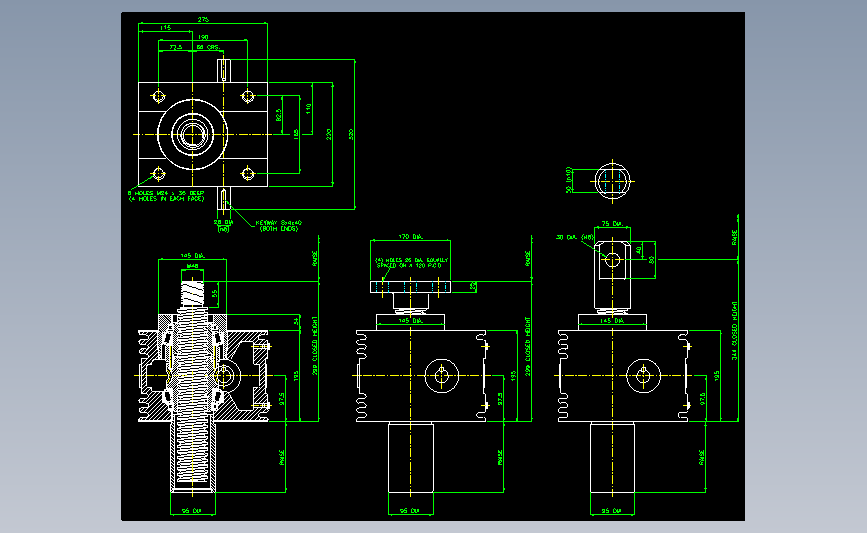
Task: Select bottom diameter label under right view
Action: click(x=612, y=511)
